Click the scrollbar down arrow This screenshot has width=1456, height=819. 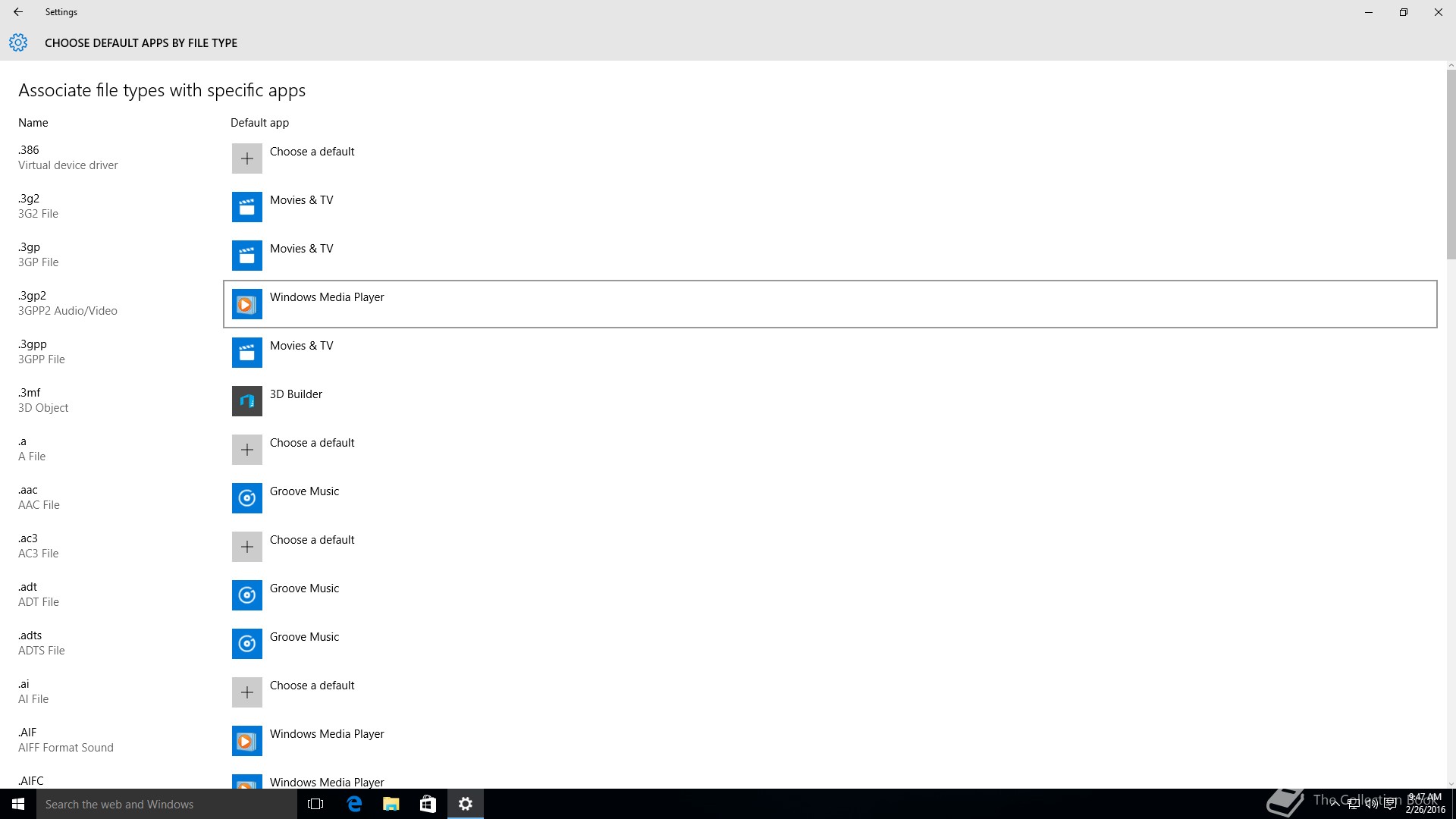click(1451, 784)
